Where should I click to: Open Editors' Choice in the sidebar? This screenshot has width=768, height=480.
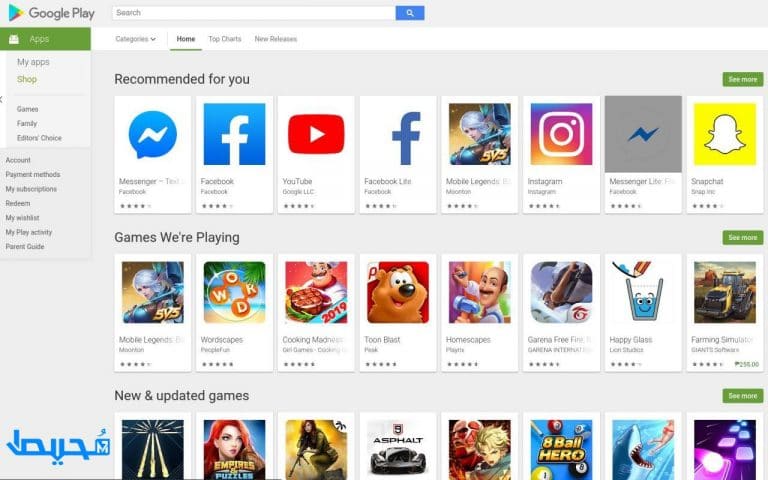click(39, 138)
